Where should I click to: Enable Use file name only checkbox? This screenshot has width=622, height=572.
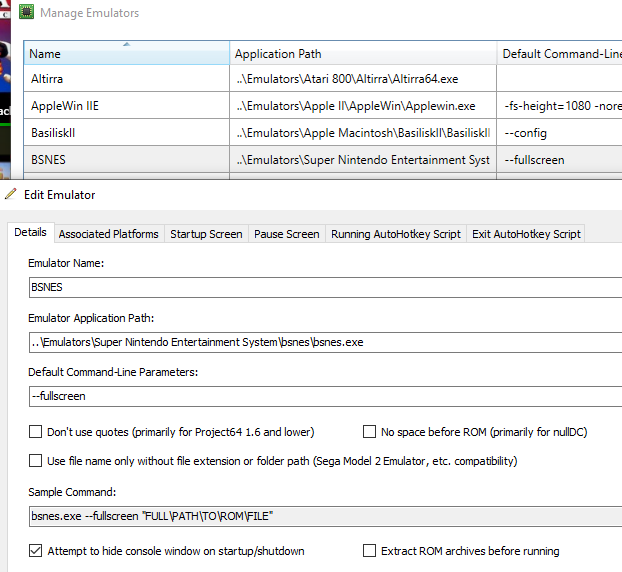[36, 461]
